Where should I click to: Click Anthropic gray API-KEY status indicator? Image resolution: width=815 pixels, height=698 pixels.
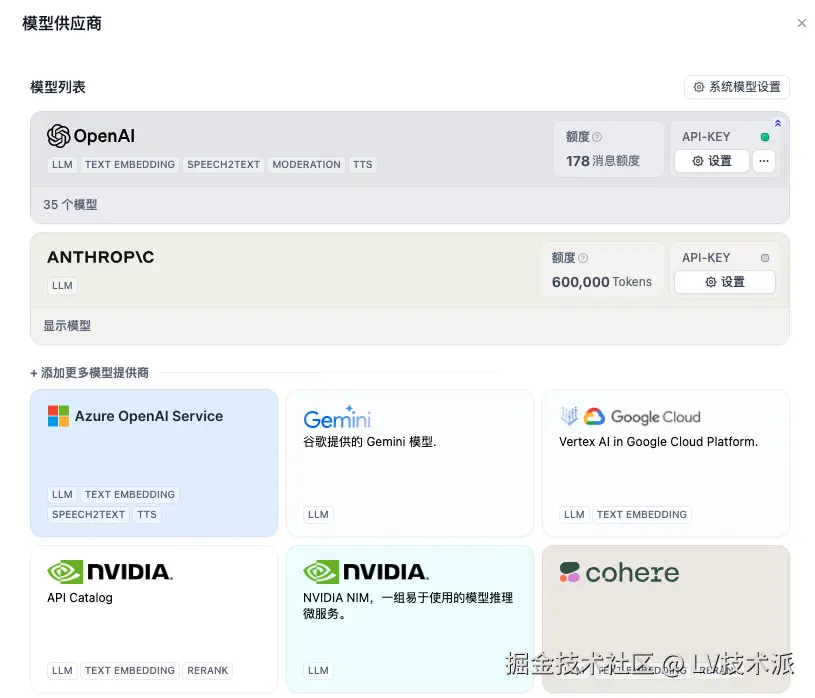[765, 258]
